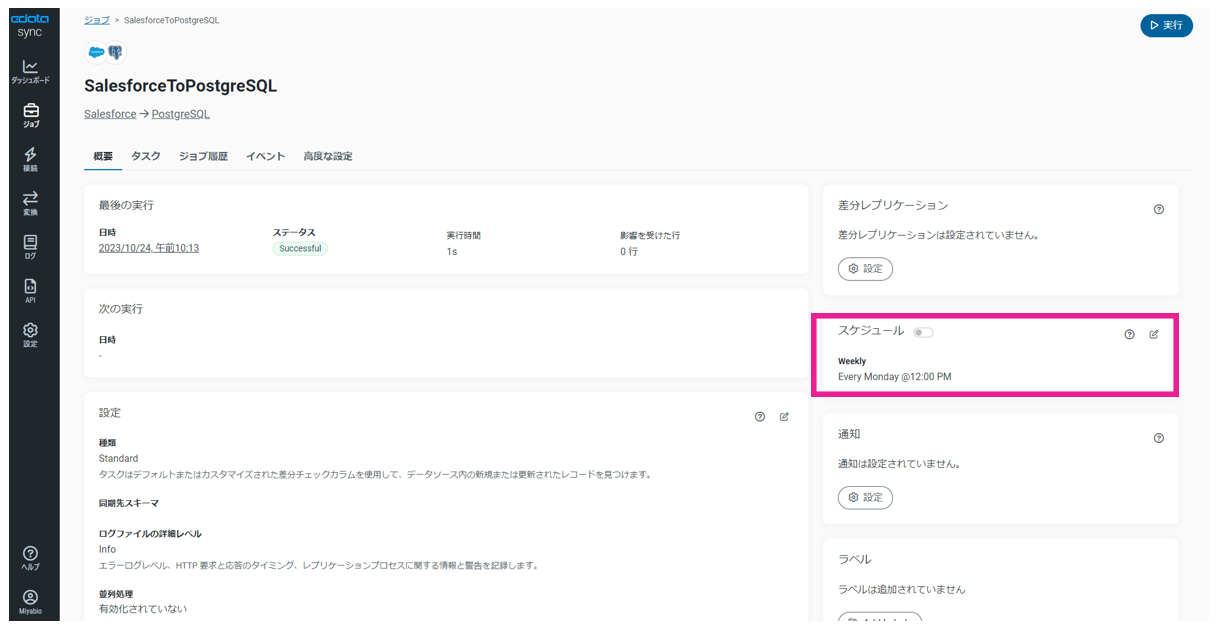Open help for スケジュール panel
The height and width of the screenshot is (630, 1231).
click(x=1130, y=334)
